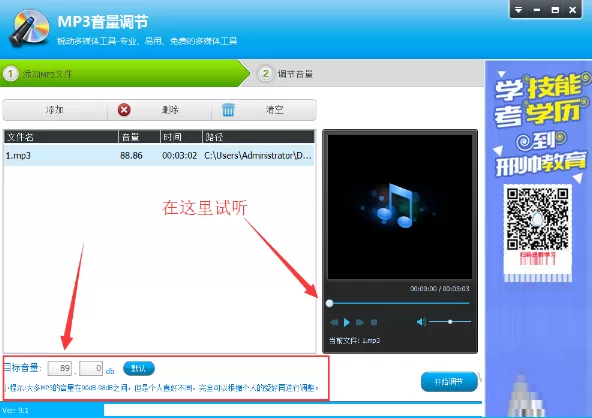Adjust the player volume slider
Image resolution: width=592 pixels, height=418 pixels.
pyautogui.click(x=450, y=322)
